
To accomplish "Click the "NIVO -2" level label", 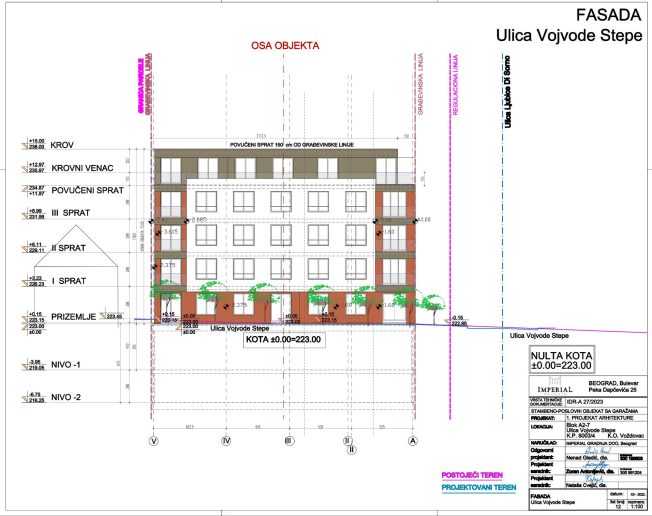I will 66,397.
